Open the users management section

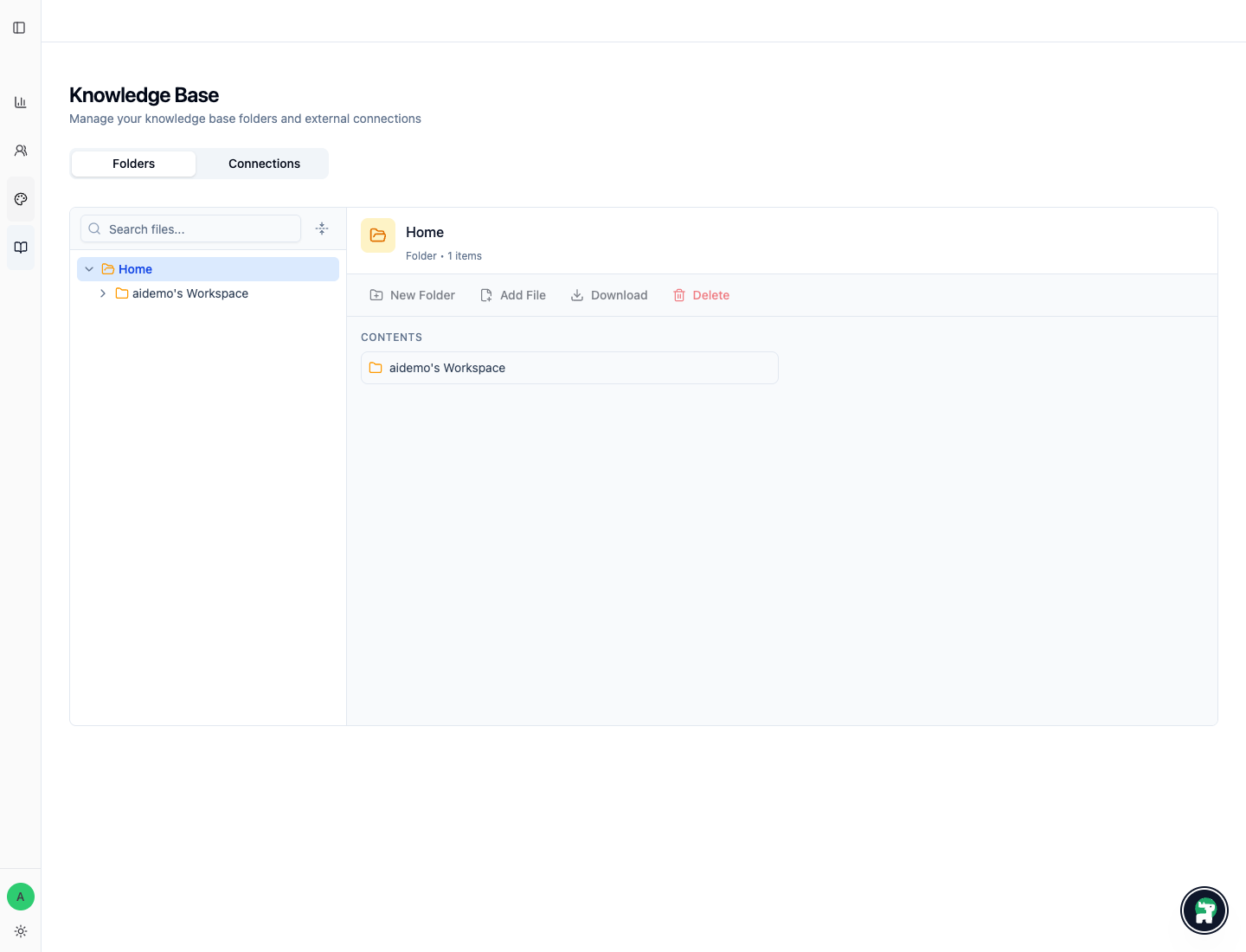pyautogui.click(x=20, y=150)
